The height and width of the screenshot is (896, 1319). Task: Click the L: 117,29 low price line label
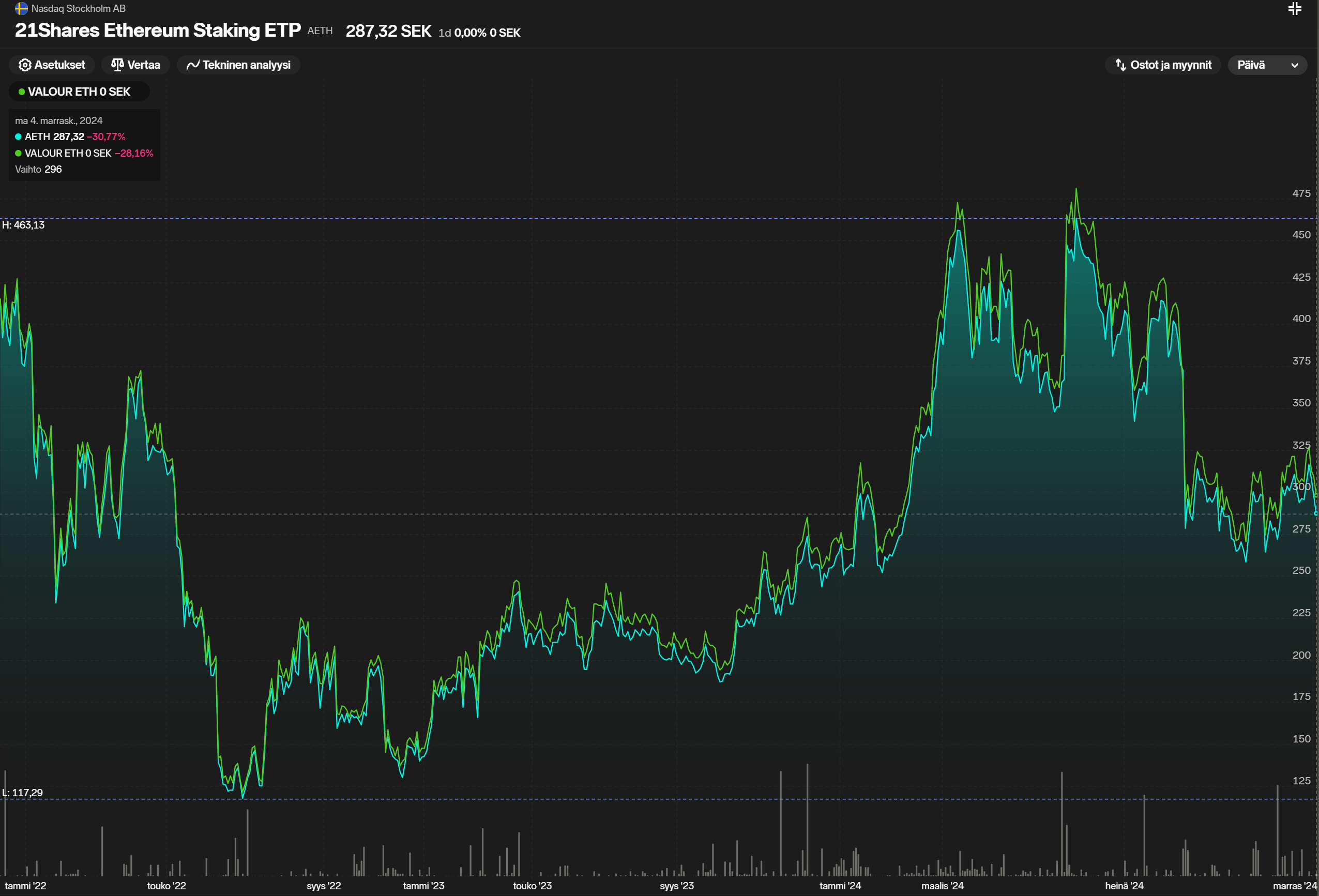(x=23, y=793)
